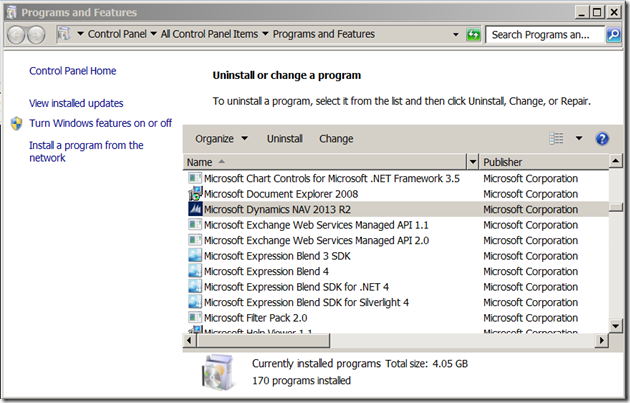Select Microsoft Document Explorer 2008 row text
The image size is (630, 403).
(281, 194)
